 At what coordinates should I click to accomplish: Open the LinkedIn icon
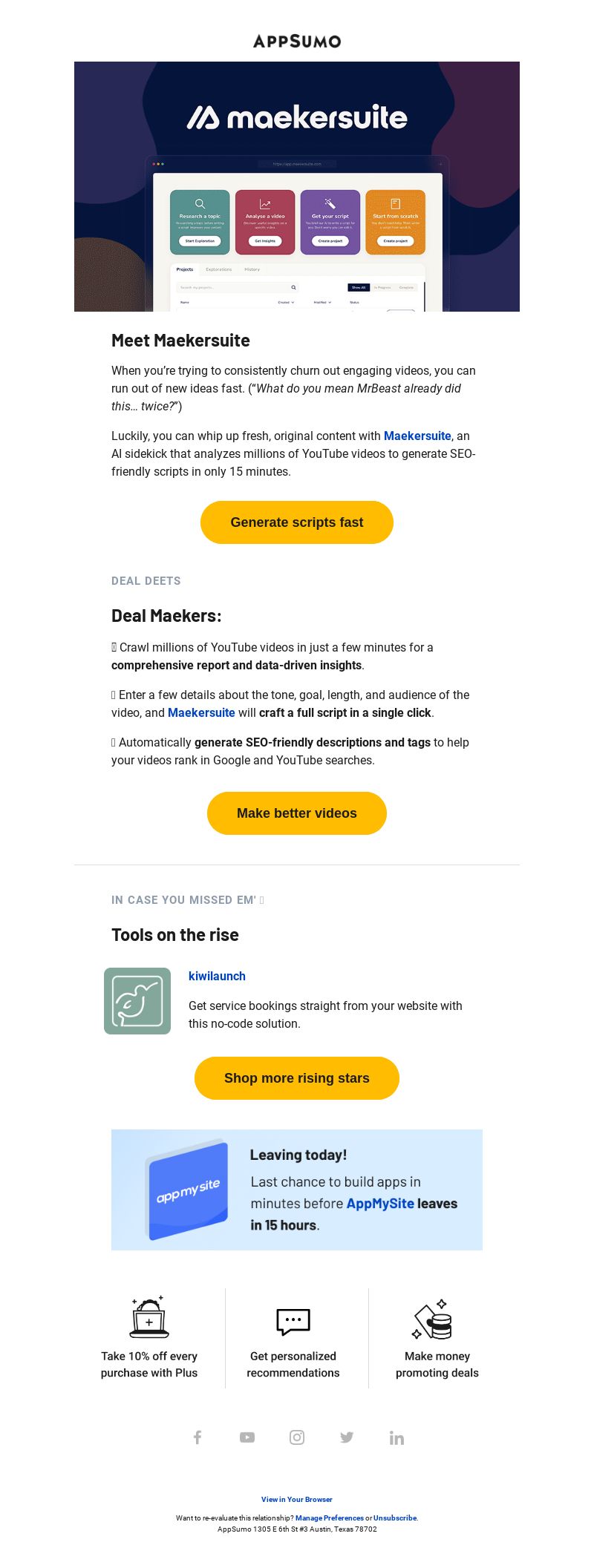click(396, 1437)
